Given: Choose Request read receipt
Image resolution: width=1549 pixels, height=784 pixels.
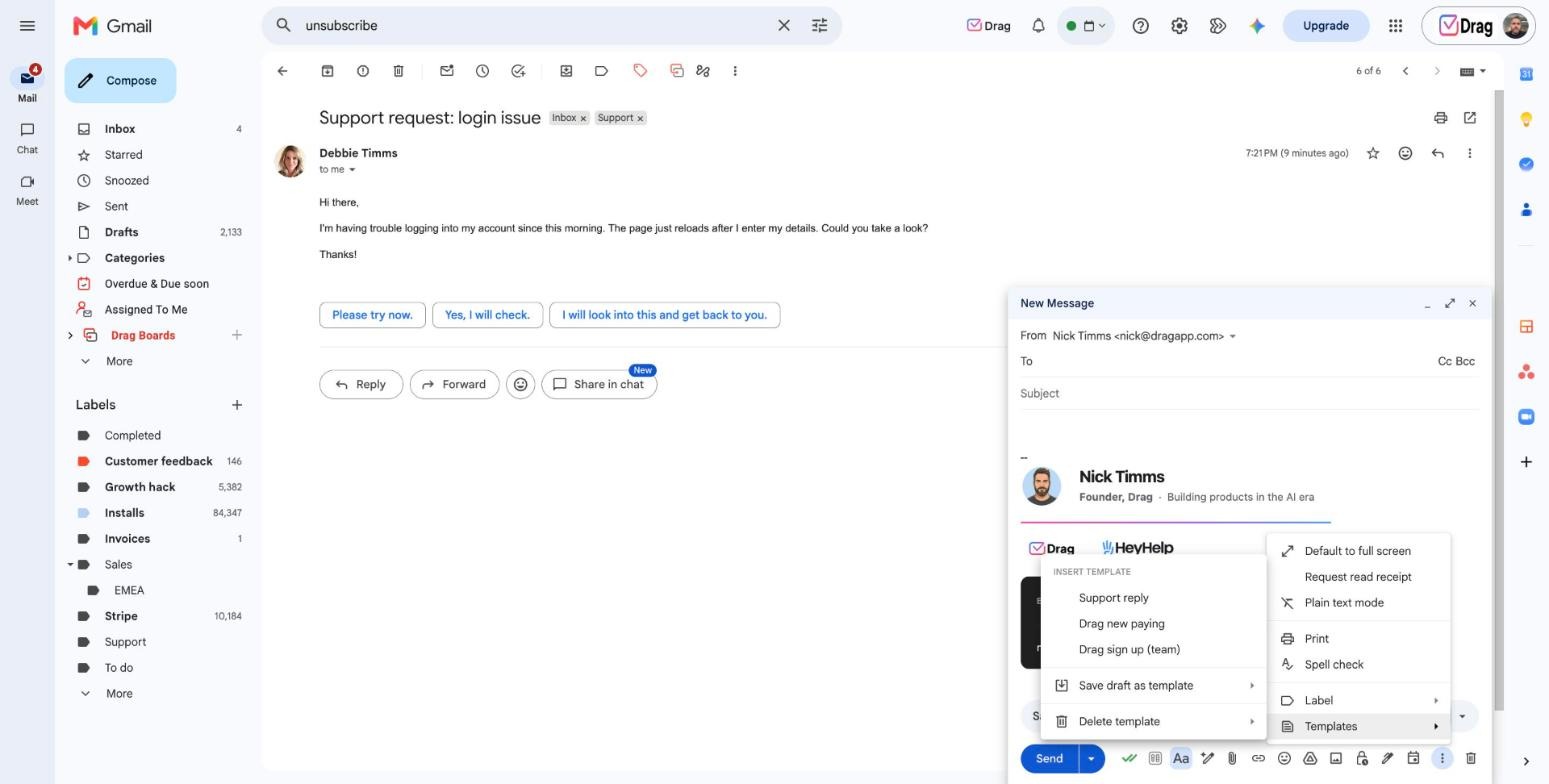Looking at the screenshot, I should click(x=1359, y=577).
